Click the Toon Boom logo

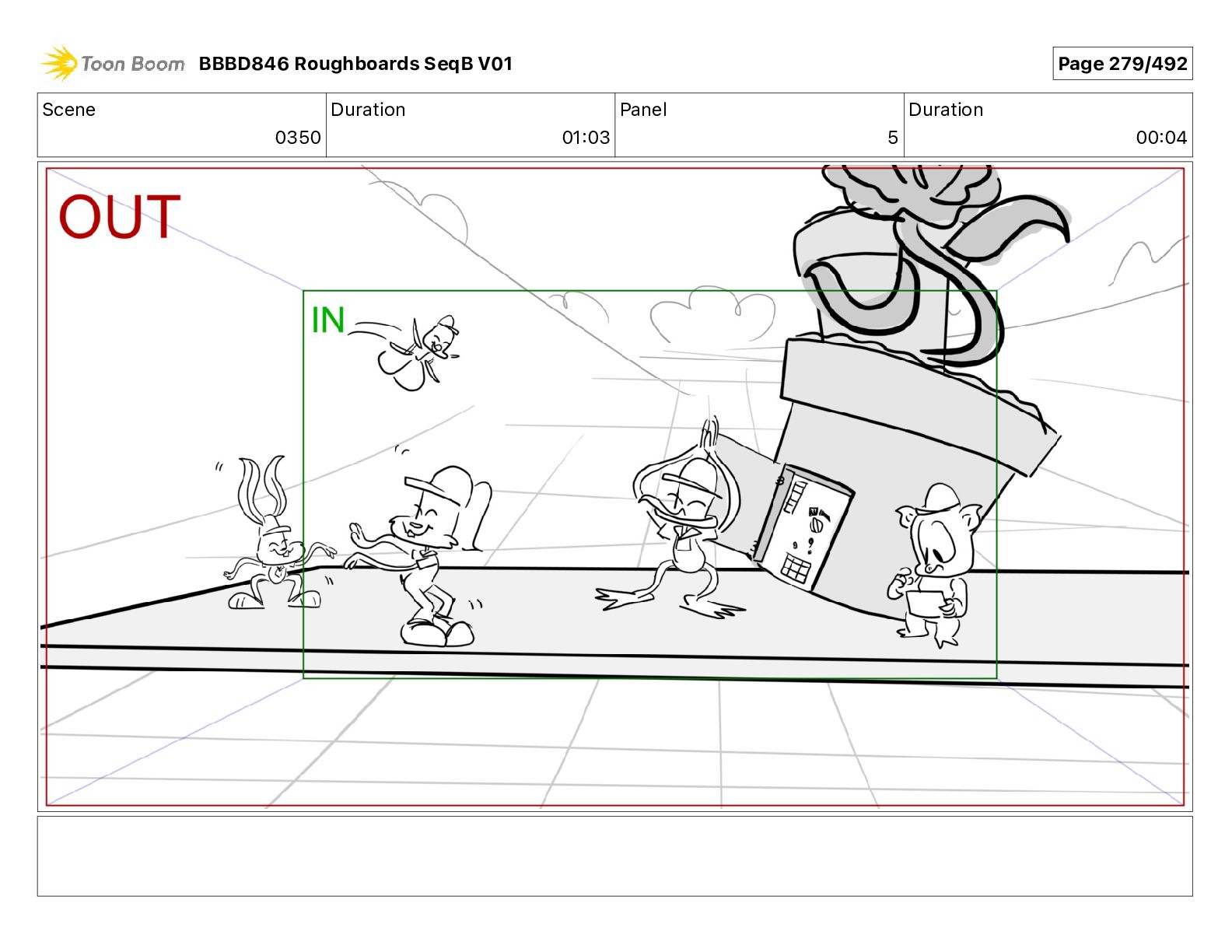pyautogui.click(x=113, y=64)
